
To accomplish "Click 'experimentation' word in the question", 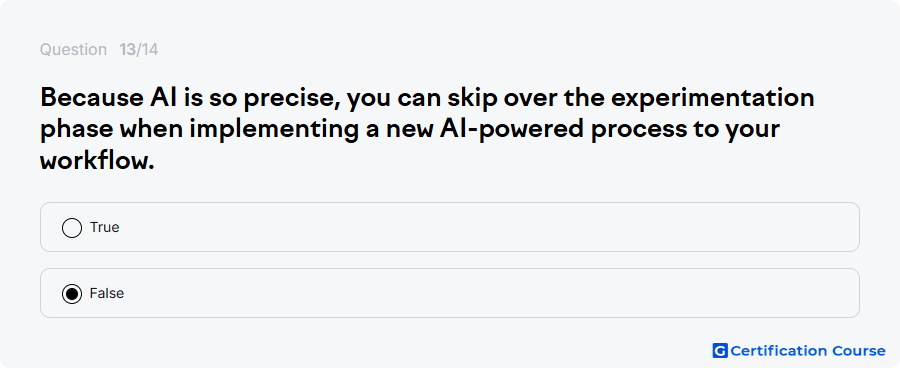I will [x=712, y=98].
